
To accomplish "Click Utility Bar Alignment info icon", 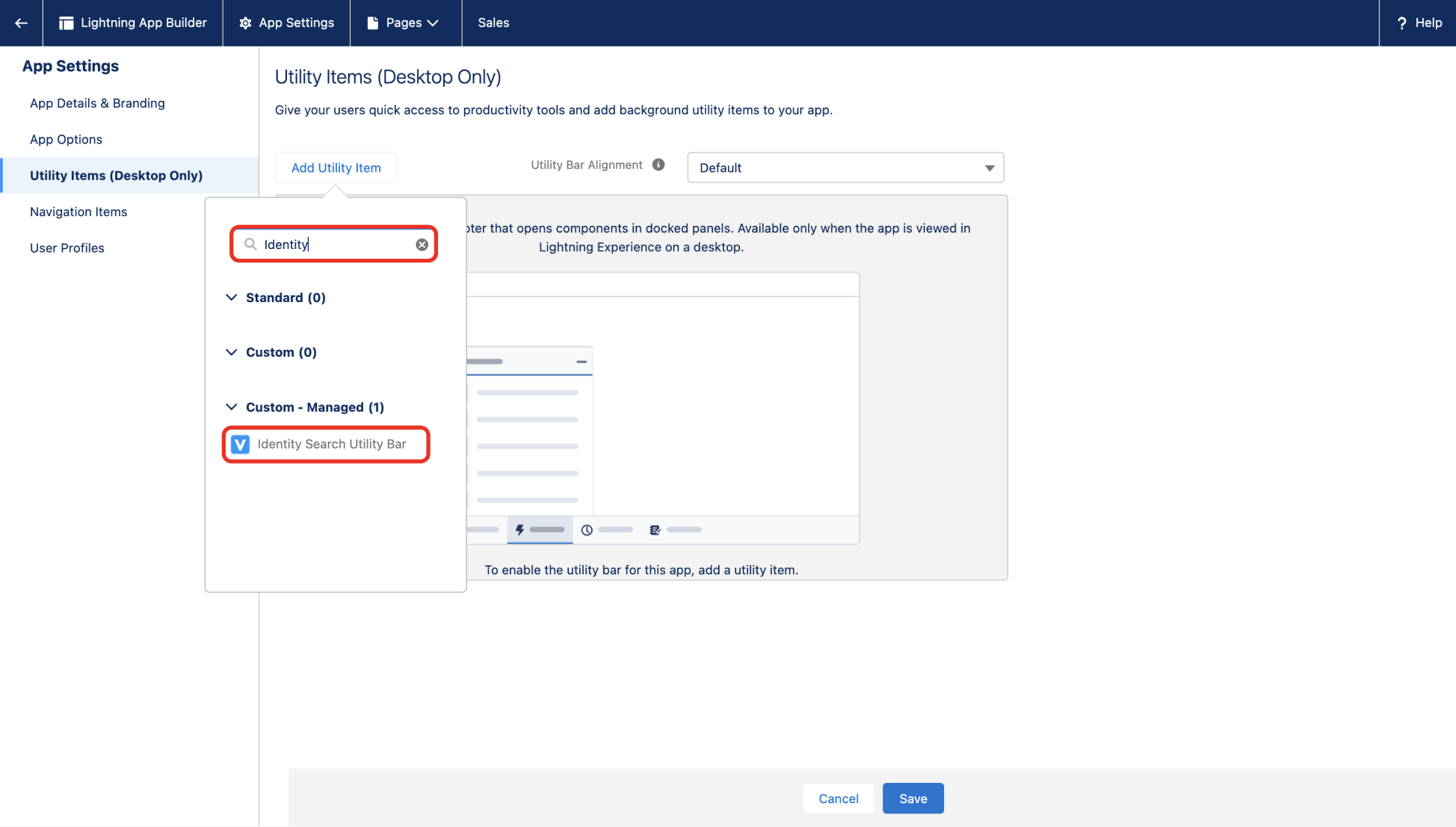I will (658, 165).
